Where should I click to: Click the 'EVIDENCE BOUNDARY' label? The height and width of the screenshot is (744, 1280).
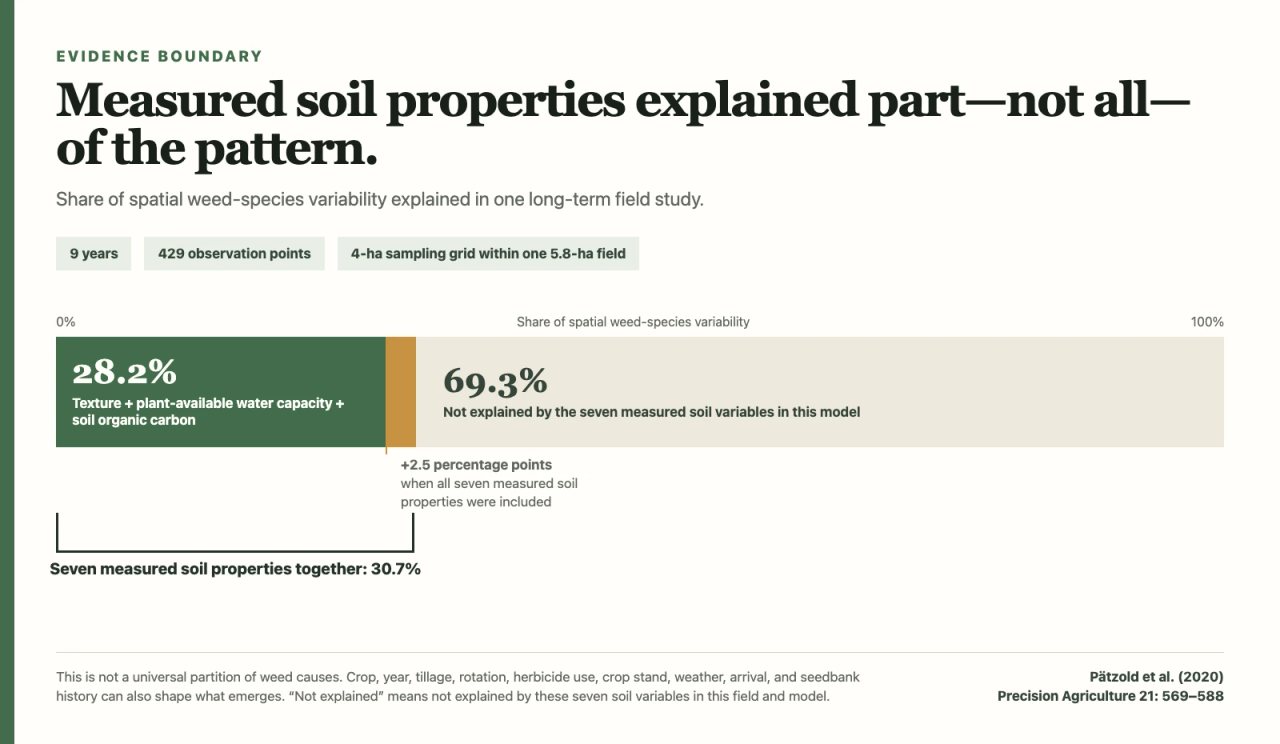[159, 57]
